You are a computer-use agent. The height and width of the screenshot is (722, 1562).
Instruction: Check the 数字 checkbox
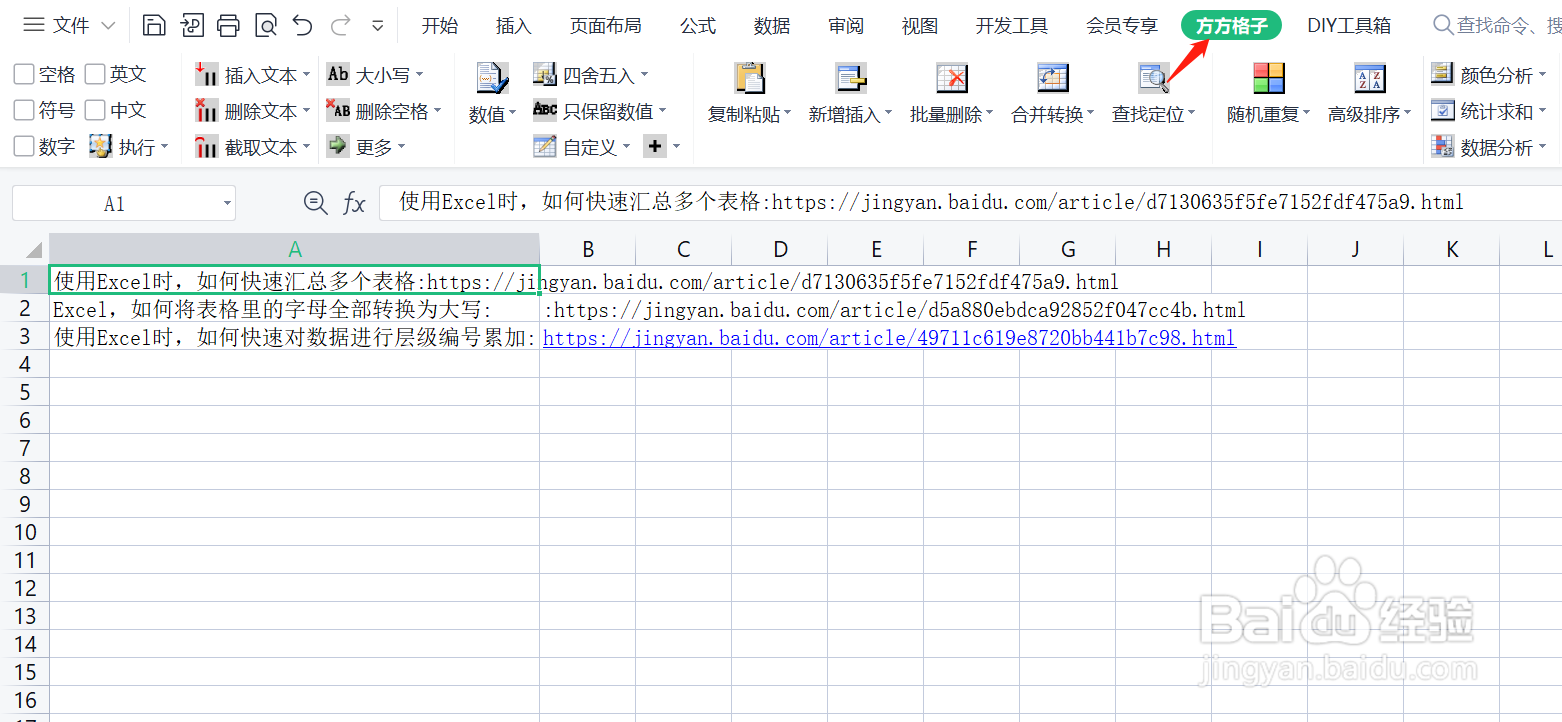click(24, 146)
